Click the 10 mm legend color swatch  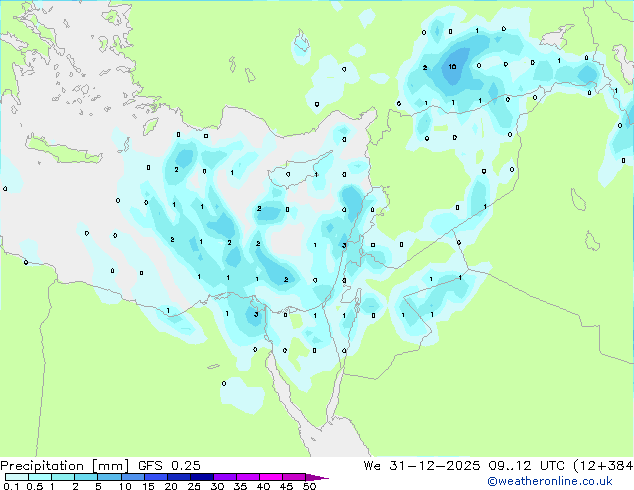[x=132, y=477]
